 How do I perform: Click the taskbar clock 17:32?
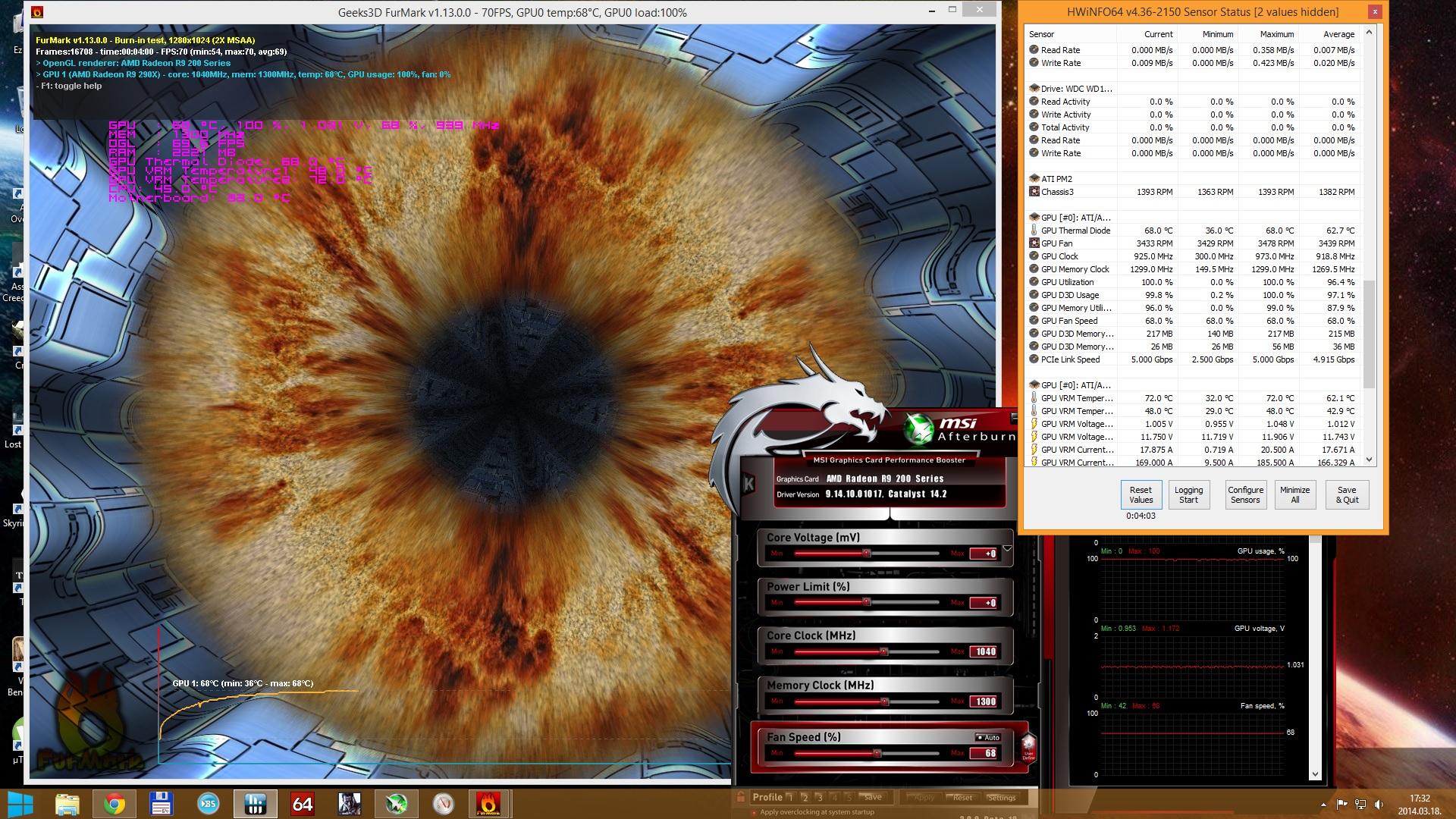click(1419, 799)
